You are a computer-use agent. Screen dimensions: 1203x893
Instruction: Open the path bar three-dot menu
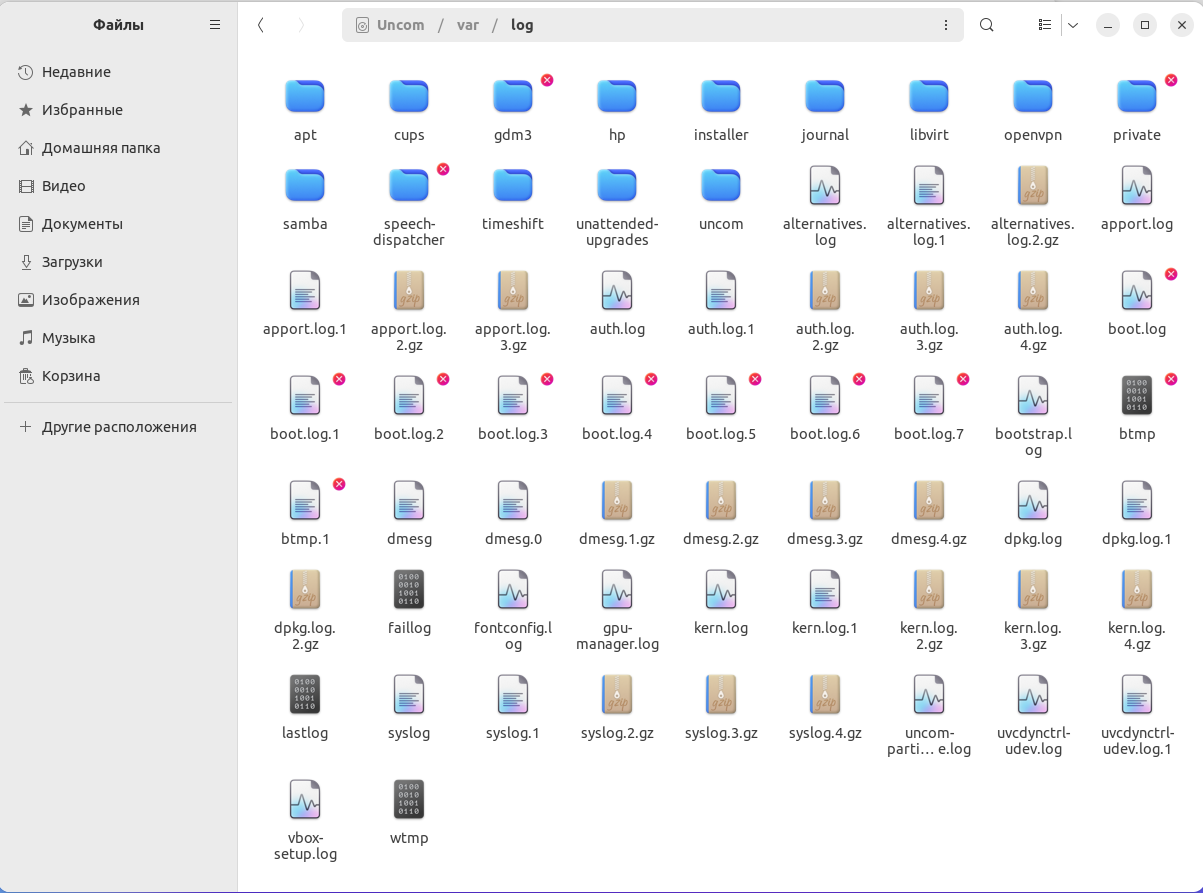(946, 25)
